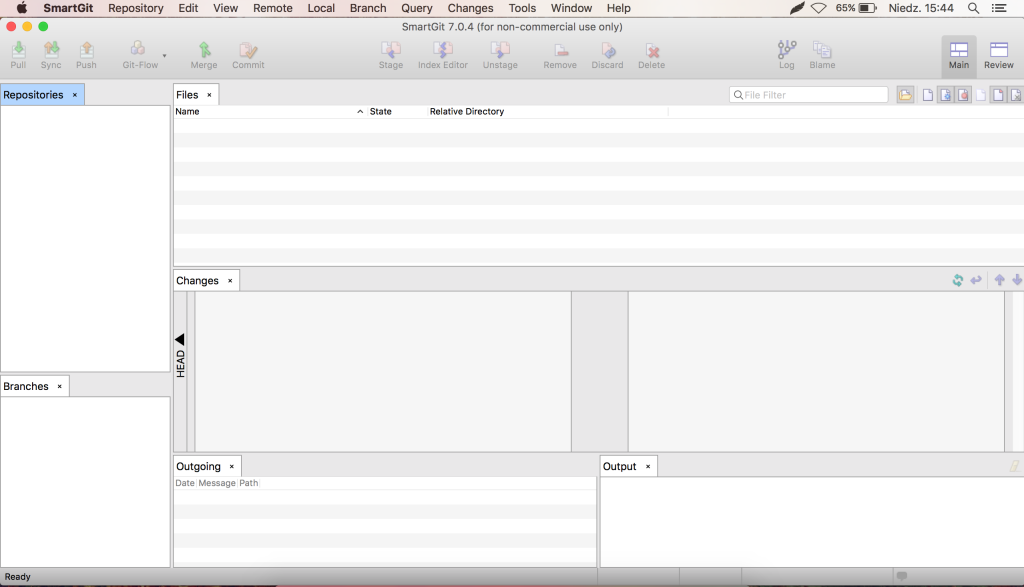Screen dimensions: 1024x587
Task: Open the Git-Flow dropdown arrow
Action: [x=165, y=56]
